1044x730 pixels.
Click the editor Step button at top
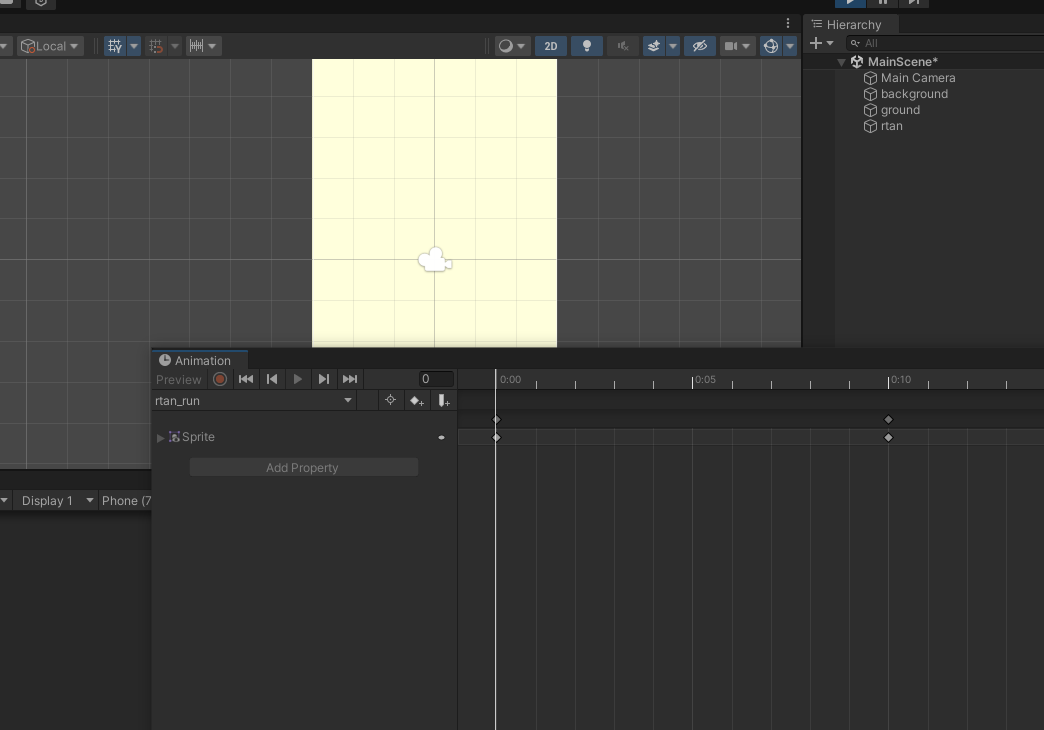click(x=914, y=3)
